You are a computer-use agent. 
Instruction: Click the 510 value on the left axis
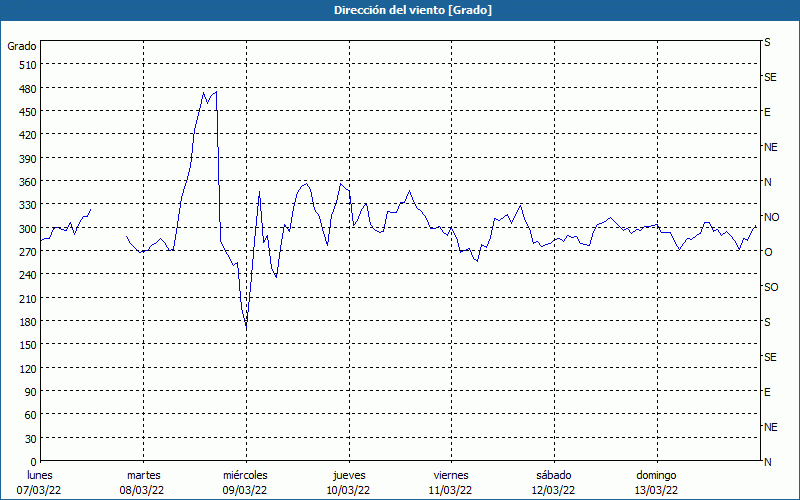[28, 65]
